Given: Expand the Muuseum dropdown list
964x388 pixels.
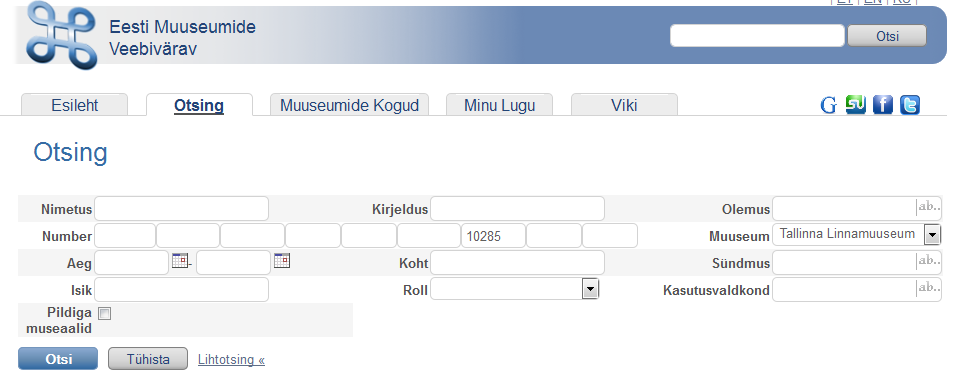Looking at the screenshot, I should pyautogui.click(x=932, y=234).
